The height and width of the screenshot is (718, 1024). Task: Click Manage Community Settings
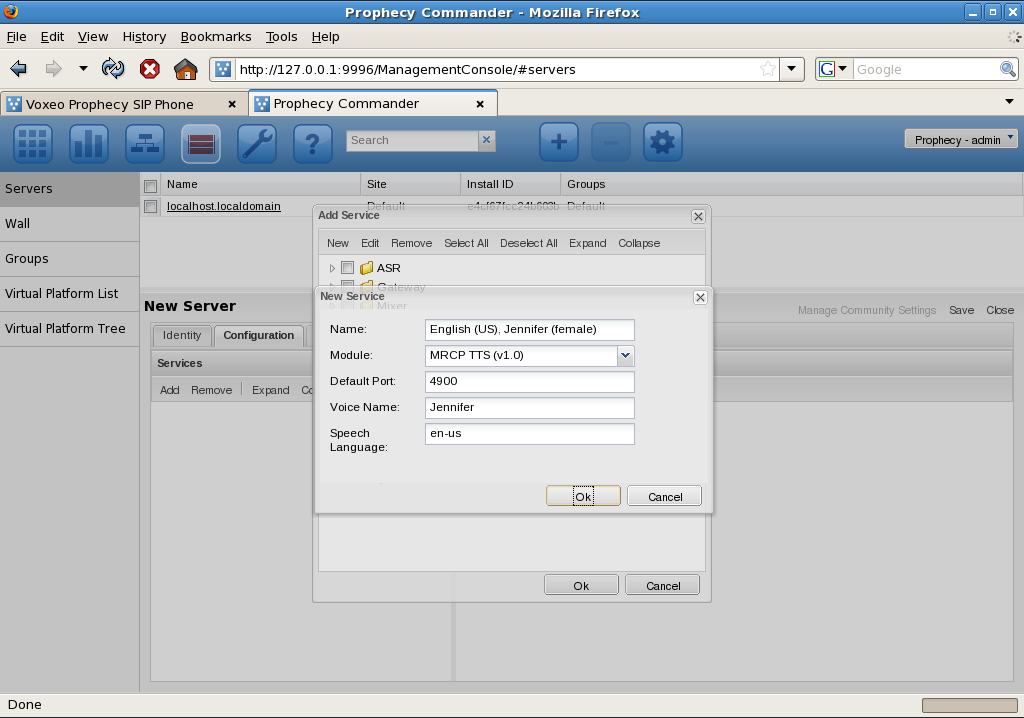[867, 310]
